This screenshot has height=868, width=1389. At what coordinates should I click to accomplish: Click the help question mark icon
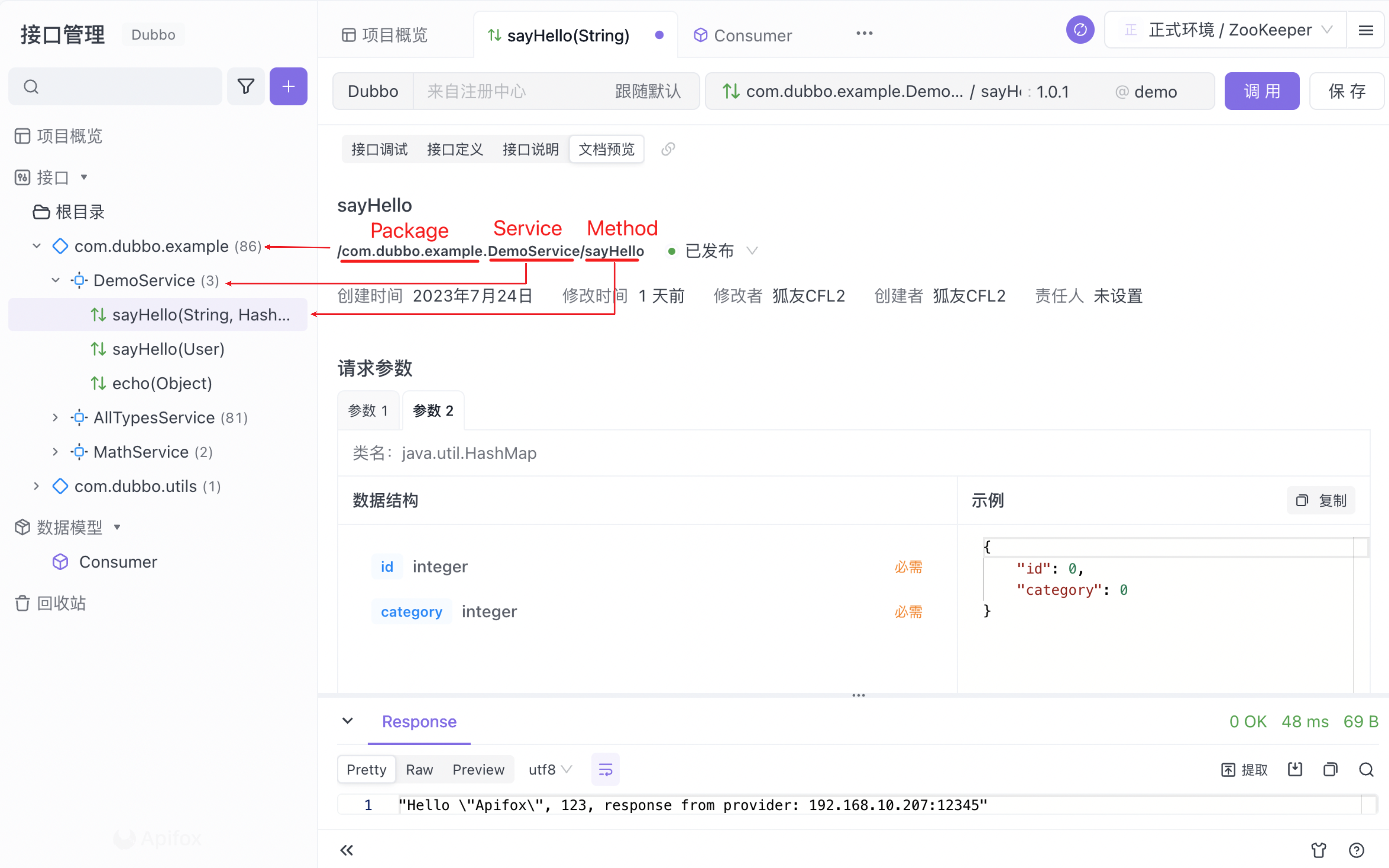(x=1356, y=850)
